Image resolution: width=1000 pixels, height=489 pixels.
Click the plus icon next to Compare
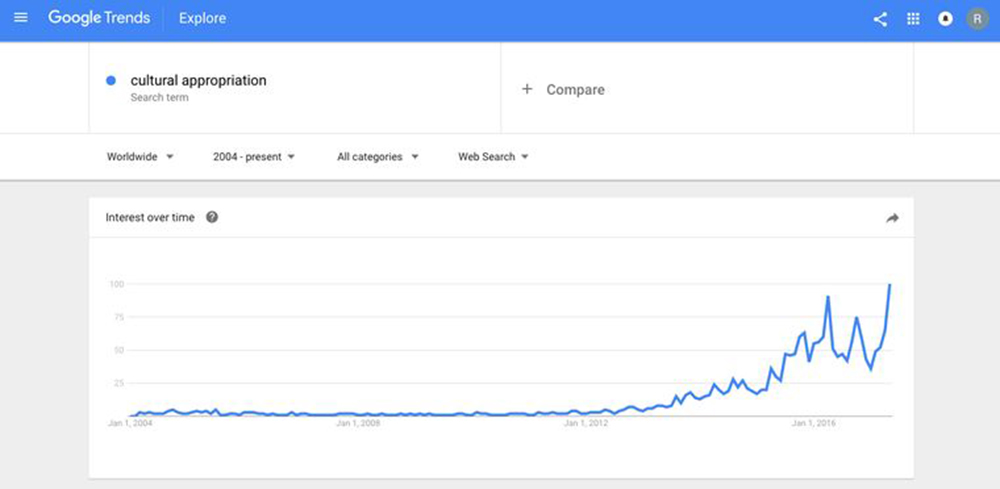tap(527, 90)
